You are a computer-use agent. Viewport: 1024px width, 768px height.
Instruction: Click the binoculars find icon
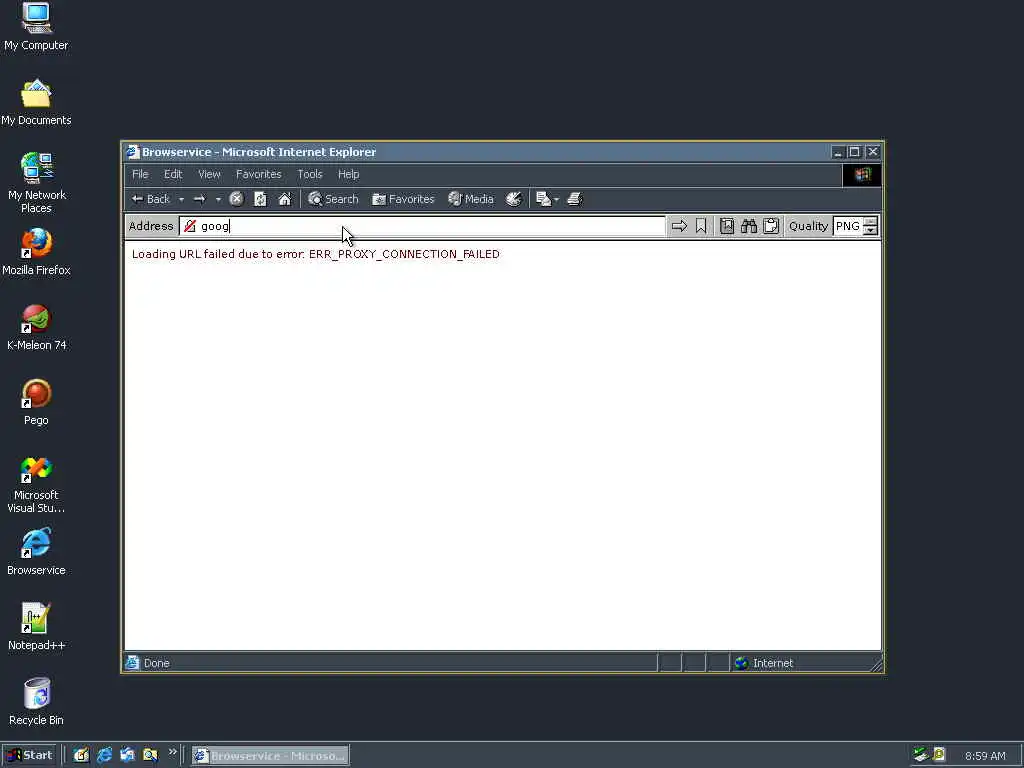(748, 226)
